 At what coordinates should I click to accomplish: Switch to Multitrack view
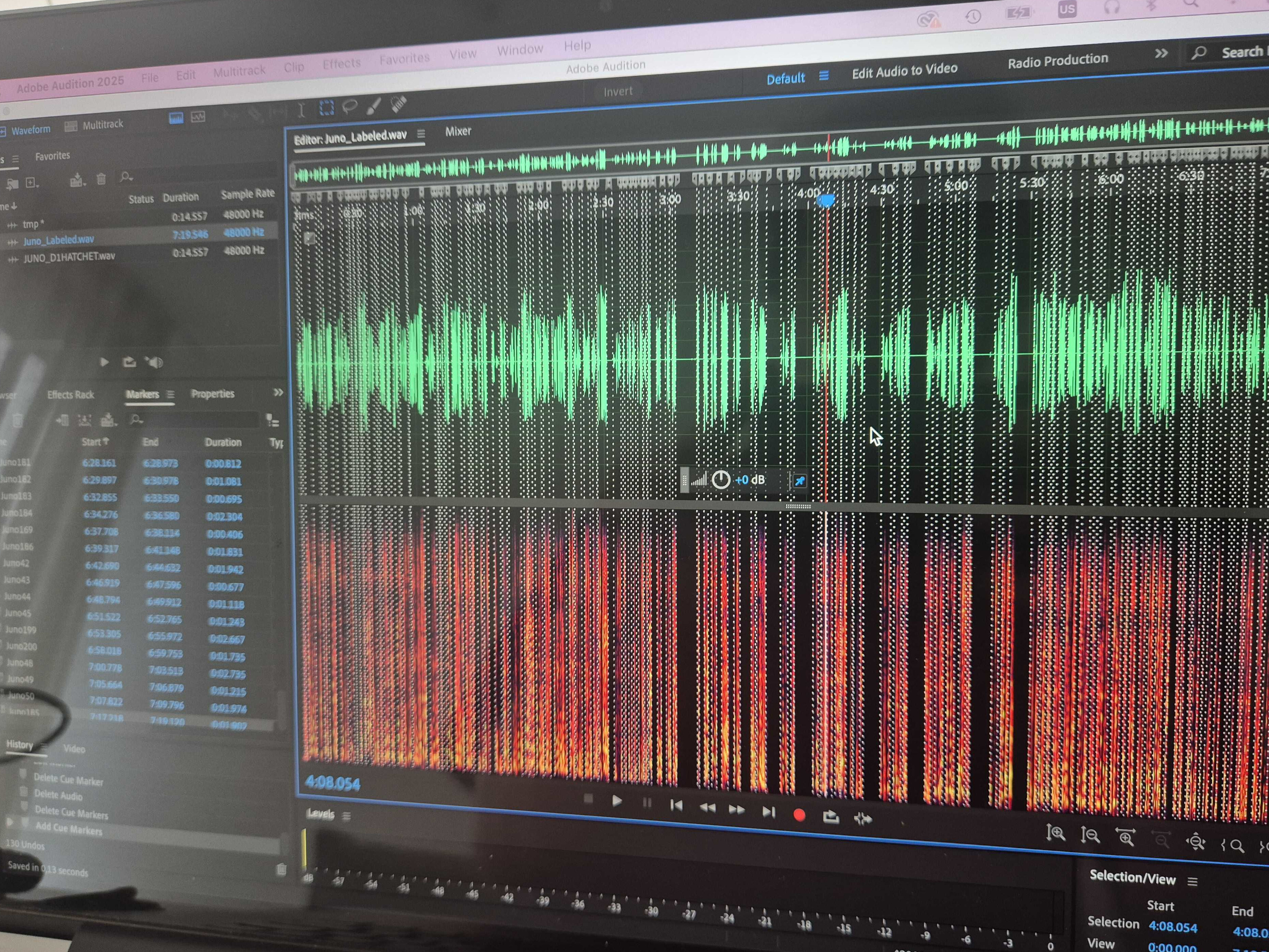(95, 125)
